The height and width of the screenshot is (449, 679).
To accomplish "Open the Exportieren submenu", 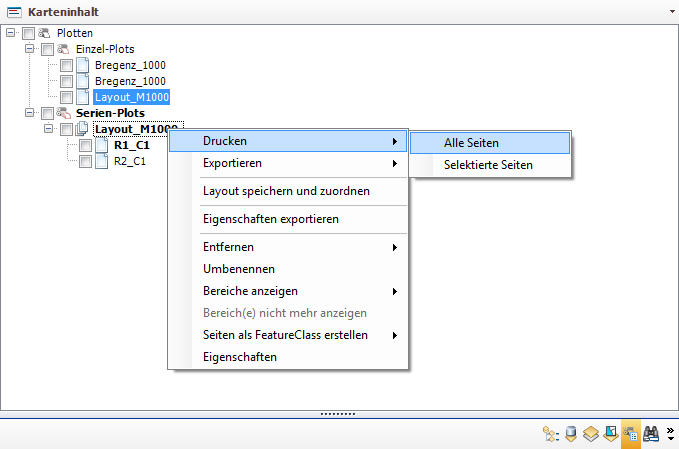I will pos(288,163).
